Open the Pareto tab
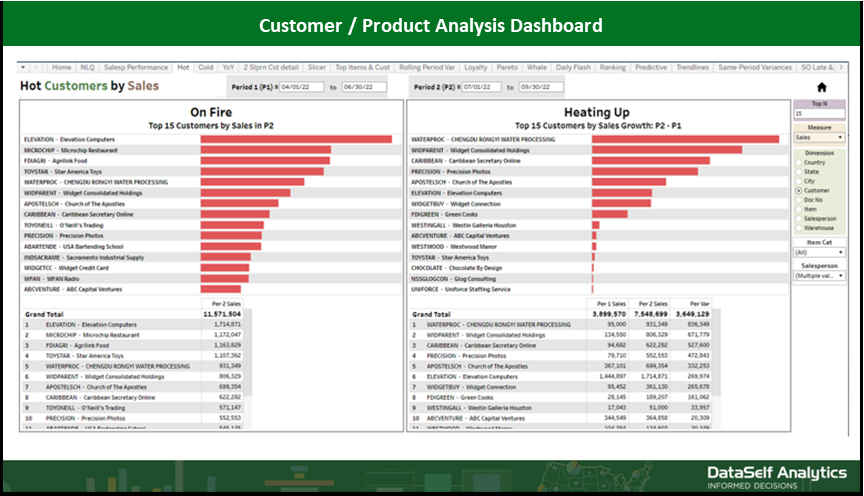This screenshot has width=864, height=496. [507, 67]
